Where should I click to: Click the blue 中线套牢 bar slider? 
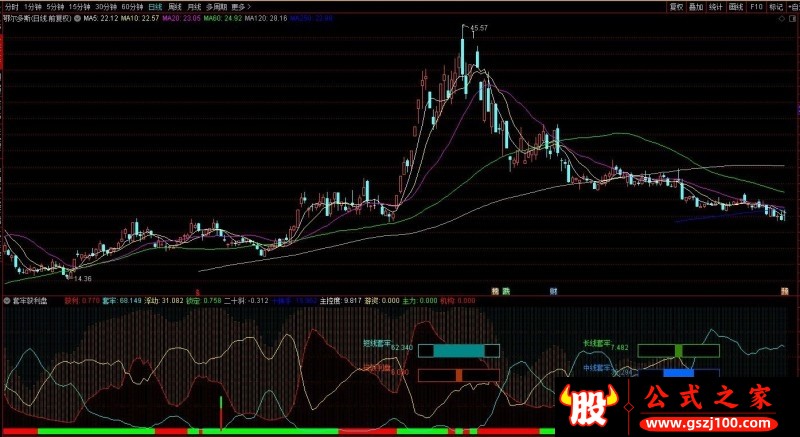pos(679,373)
